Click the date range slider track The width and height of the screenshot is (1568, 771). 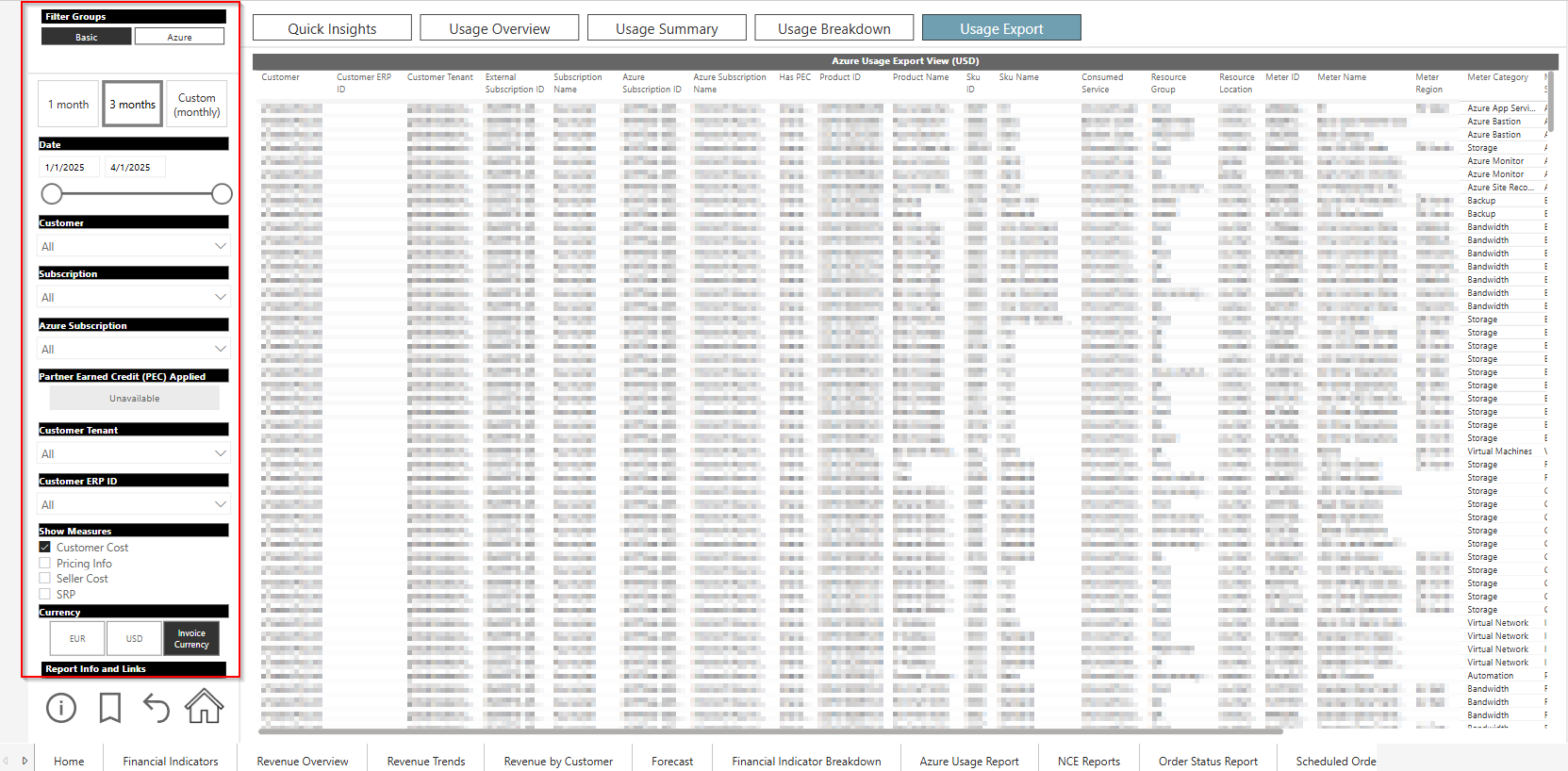point(137,194)
